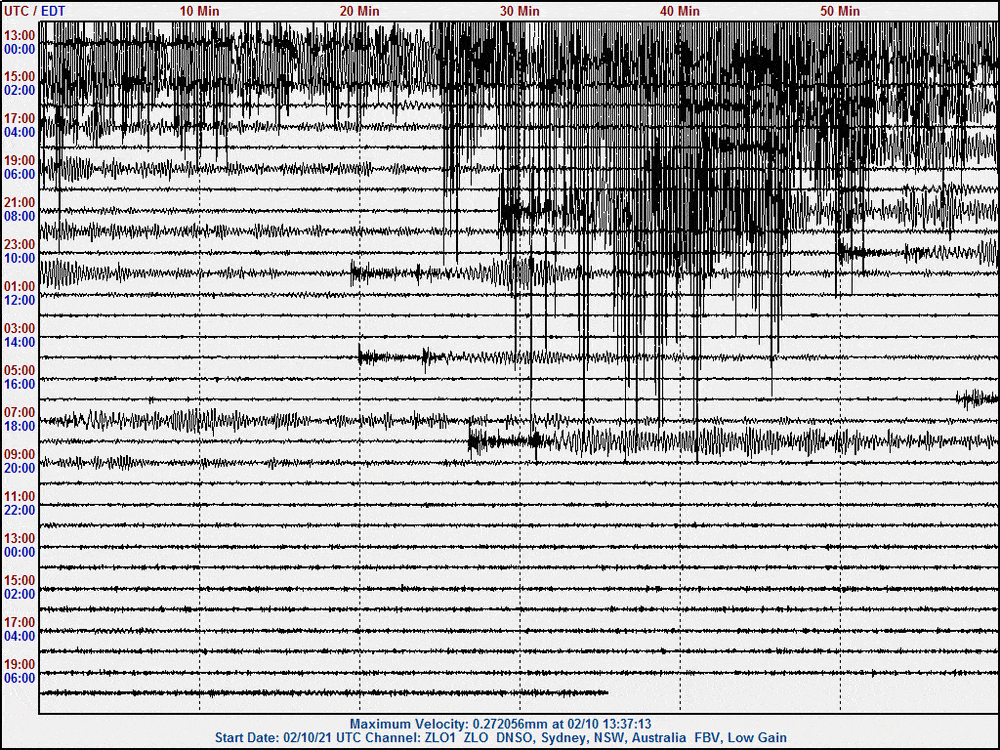This screenshot has width=1000, height=750.
Task: Click the 23:00 UTC row label
Action: click(x=18, y=243)
